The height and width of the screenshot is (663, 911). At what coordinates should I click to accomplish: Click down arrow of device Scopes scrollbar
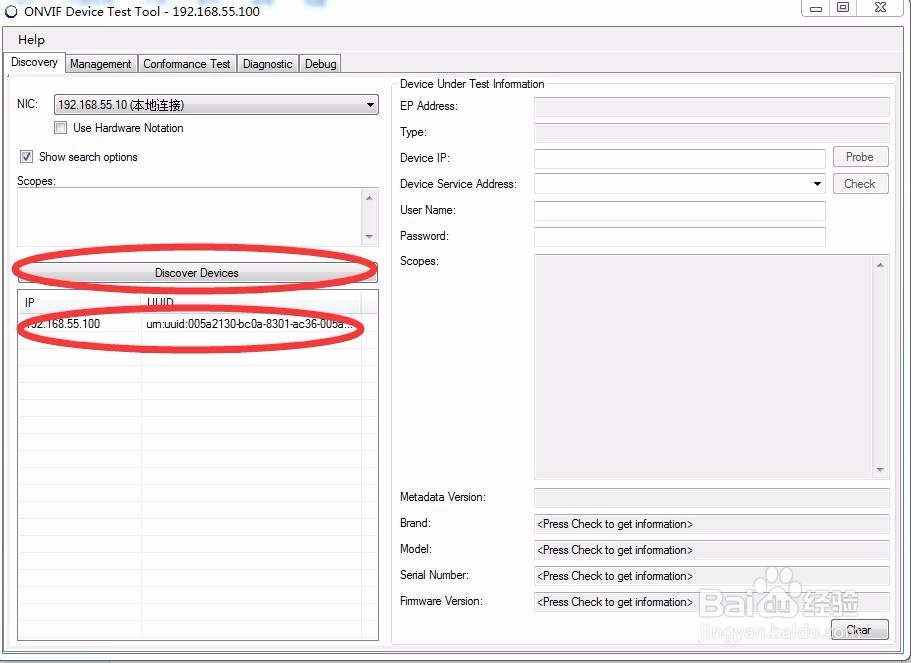(x=880, y=470)
